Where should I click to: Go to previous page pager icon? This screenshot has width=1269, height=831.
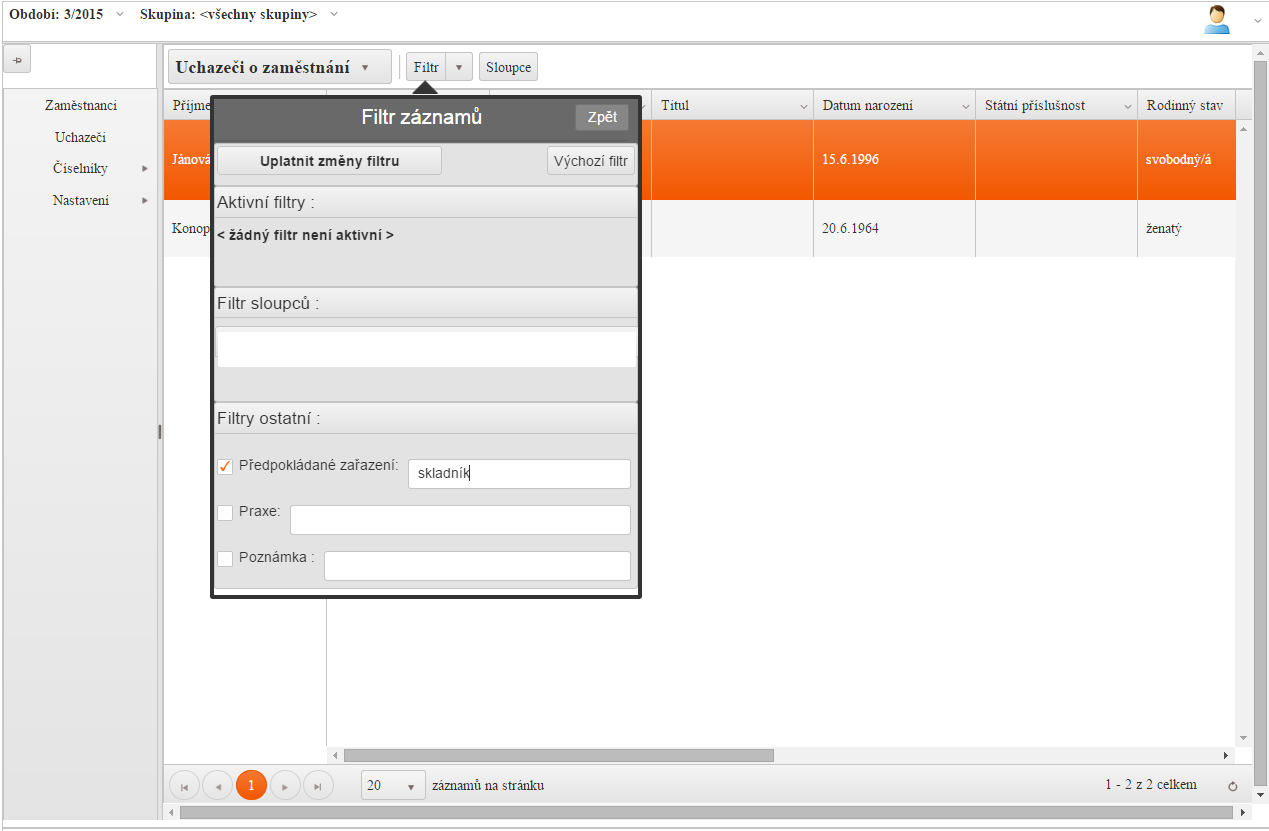pyautogui.click(x=218, y=786)
